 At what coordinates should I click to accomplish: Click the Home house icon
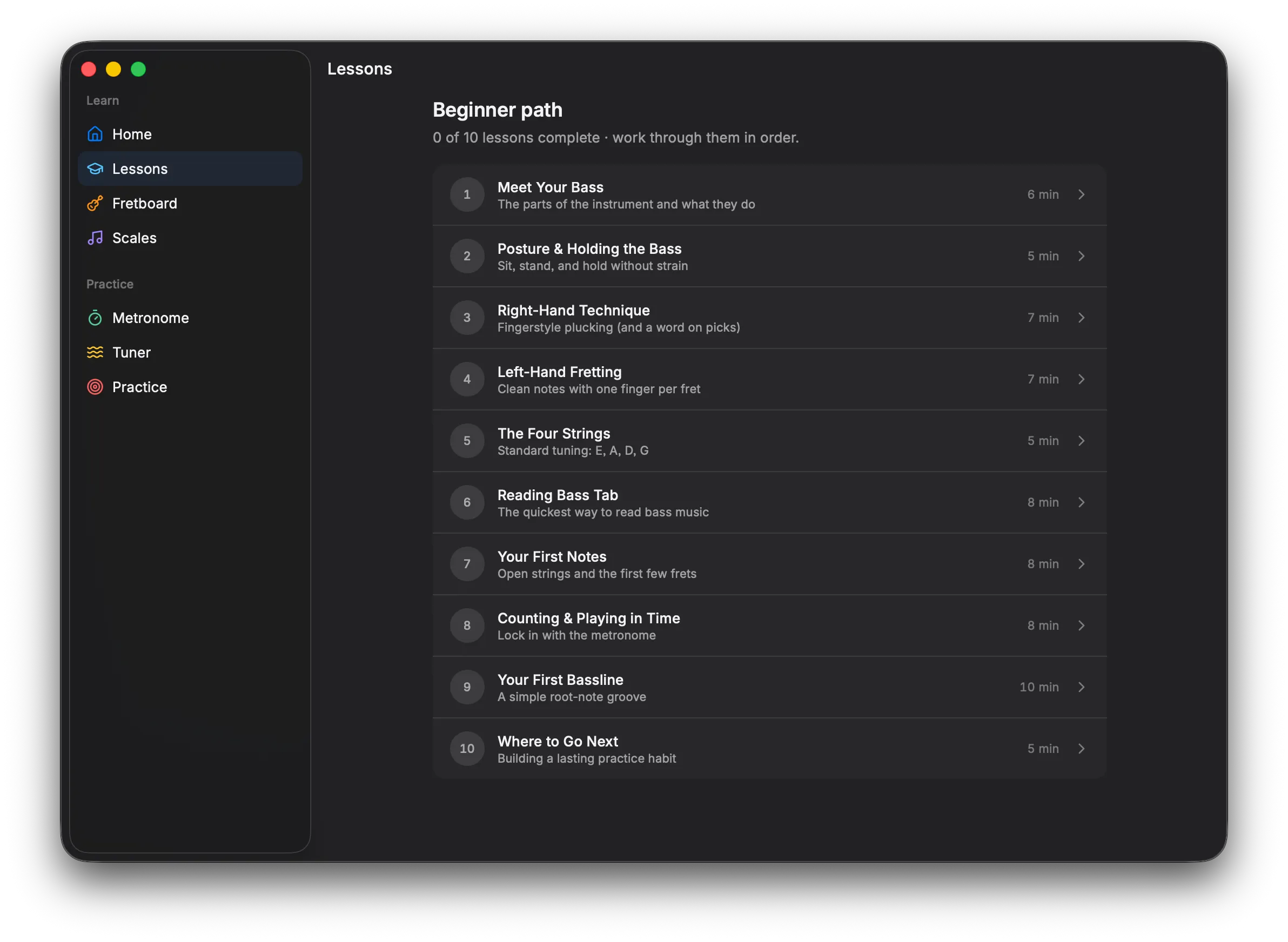point(95,134)
